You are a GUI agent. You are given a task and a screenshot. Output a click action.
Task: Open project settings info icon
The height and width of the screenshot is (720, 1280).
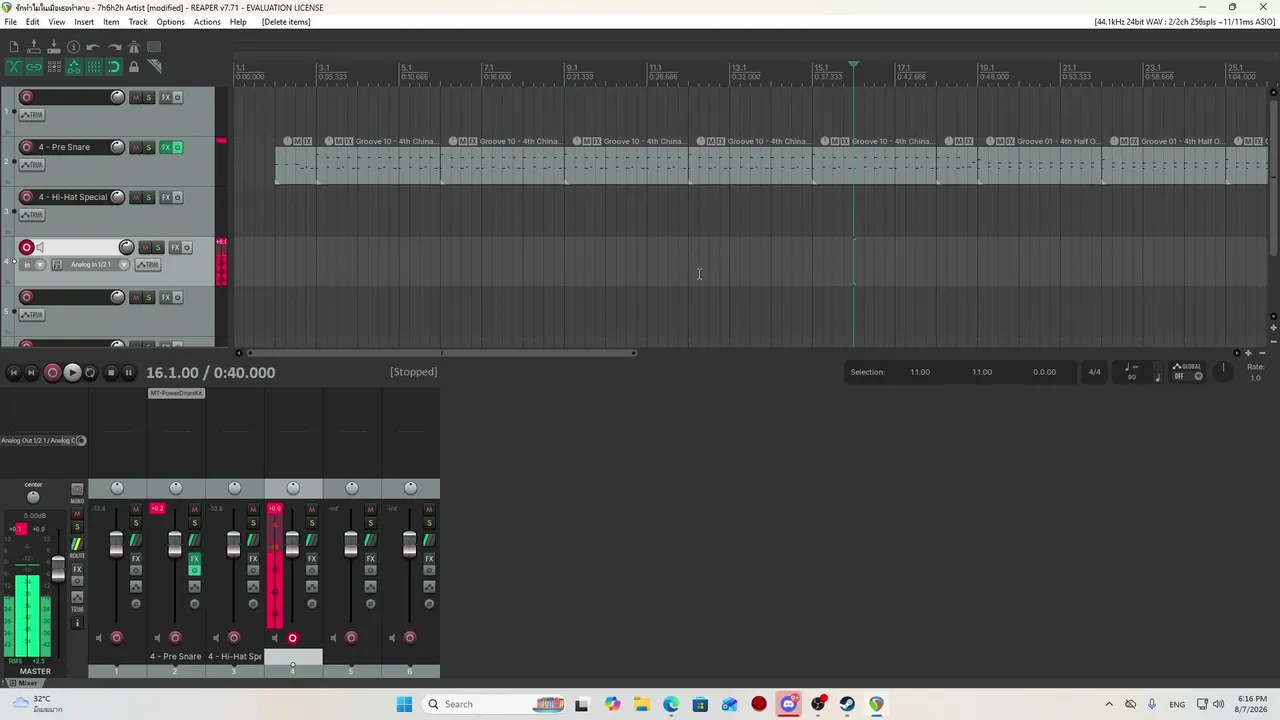(74, 47)
